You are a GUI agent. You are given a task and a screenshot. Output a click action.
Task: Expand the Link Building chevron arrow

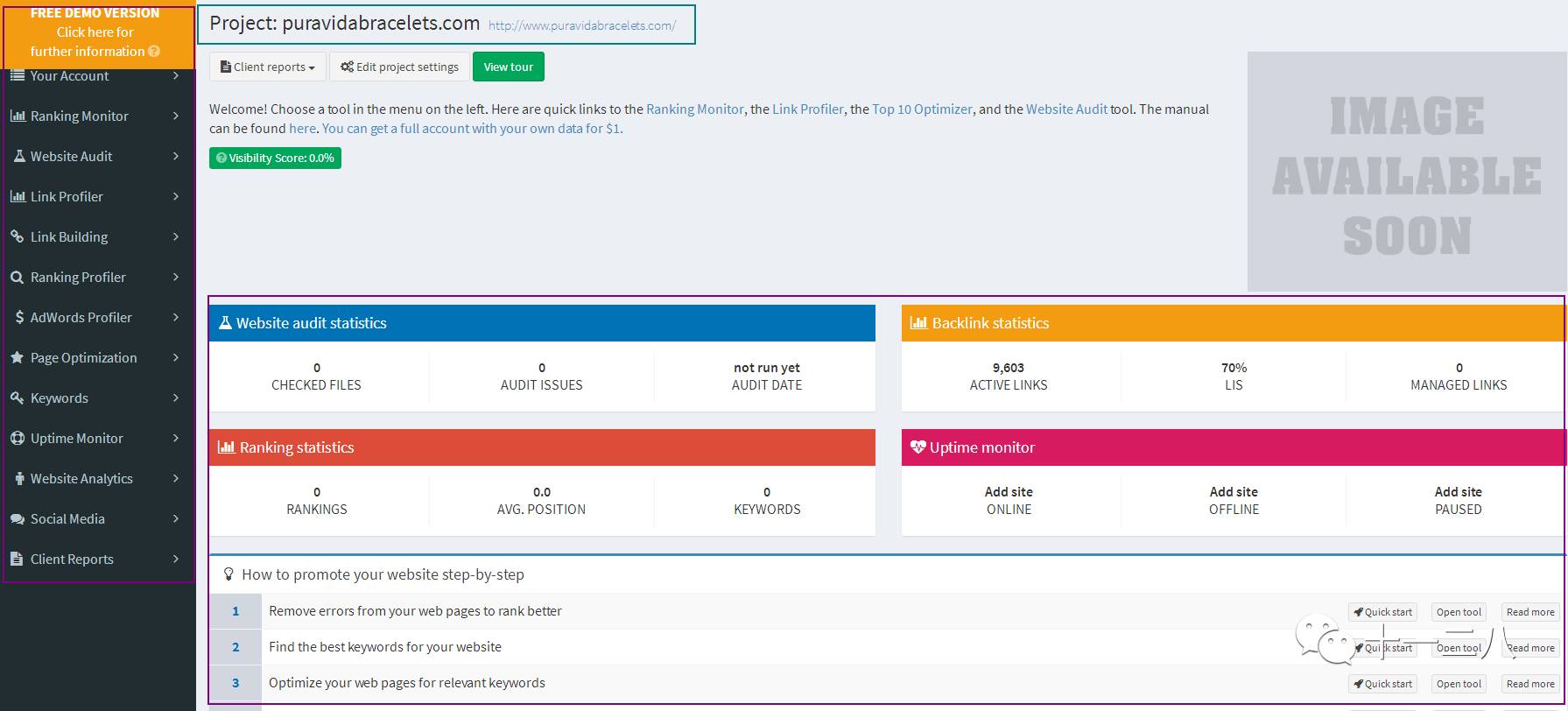pyautogui.click(x=176, y=236)
